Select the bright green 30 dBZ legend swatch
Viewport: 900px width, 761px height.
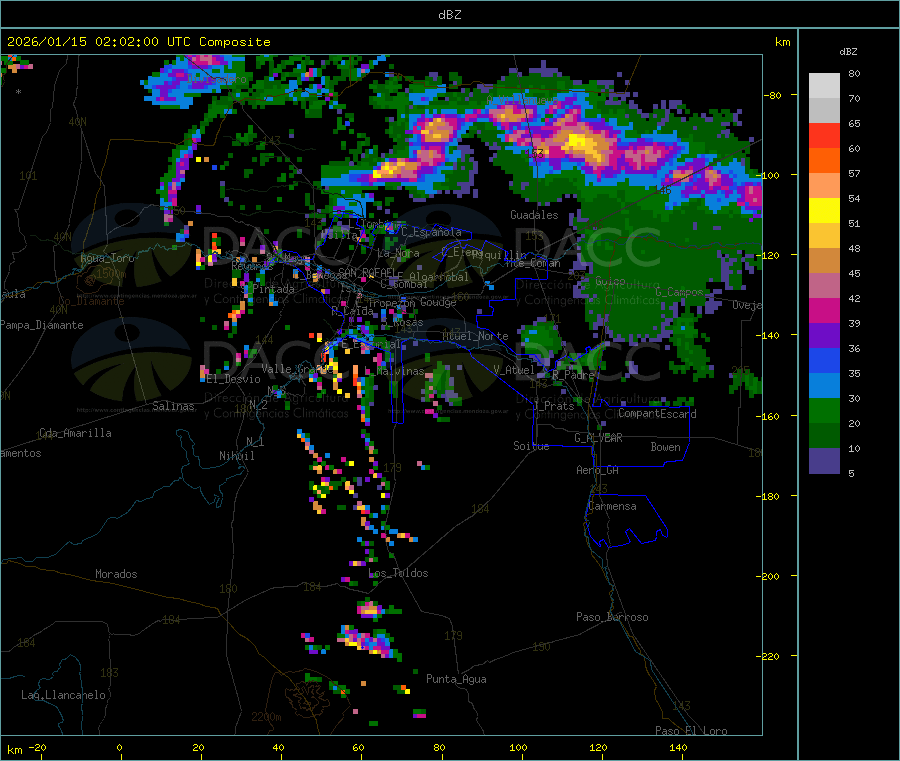[x=824, y=410]
